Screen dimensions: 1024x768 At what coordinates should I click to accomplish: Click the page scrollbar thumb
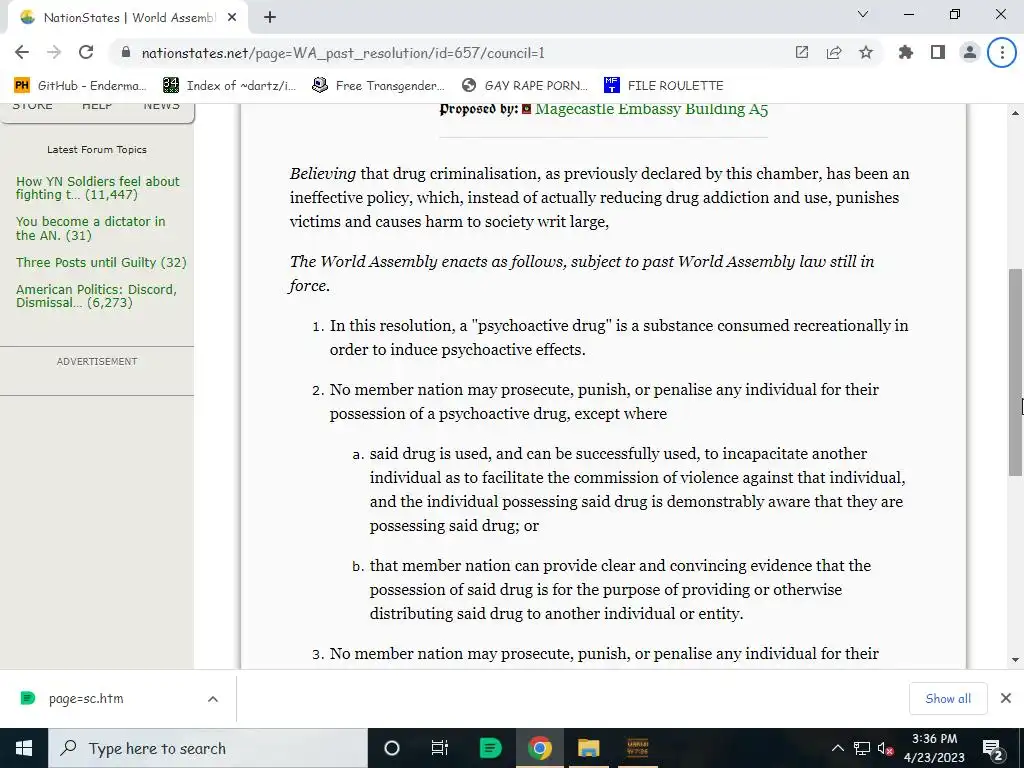[x=1015, y=372]
